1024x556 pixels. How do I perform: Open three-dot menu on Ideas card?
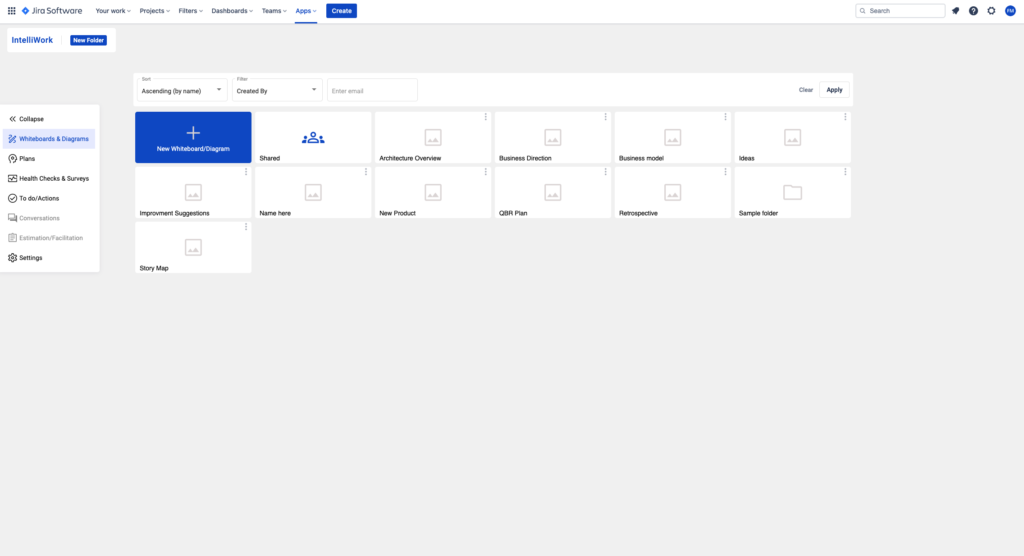point(845,117)
